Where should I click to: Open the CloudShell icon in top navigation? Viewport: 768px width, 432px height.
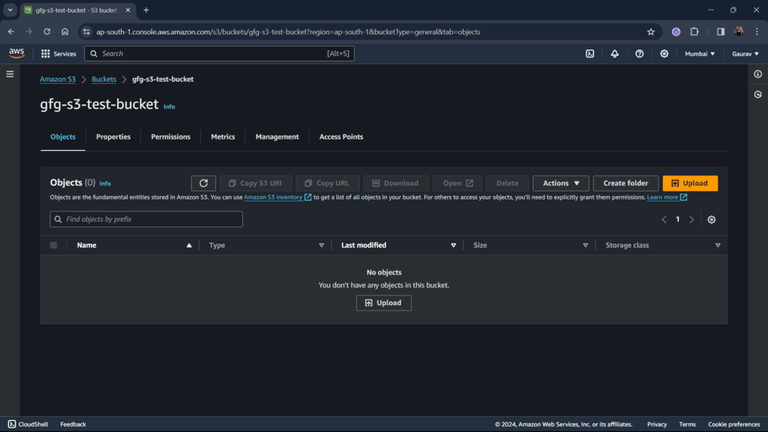coord(590,54)
